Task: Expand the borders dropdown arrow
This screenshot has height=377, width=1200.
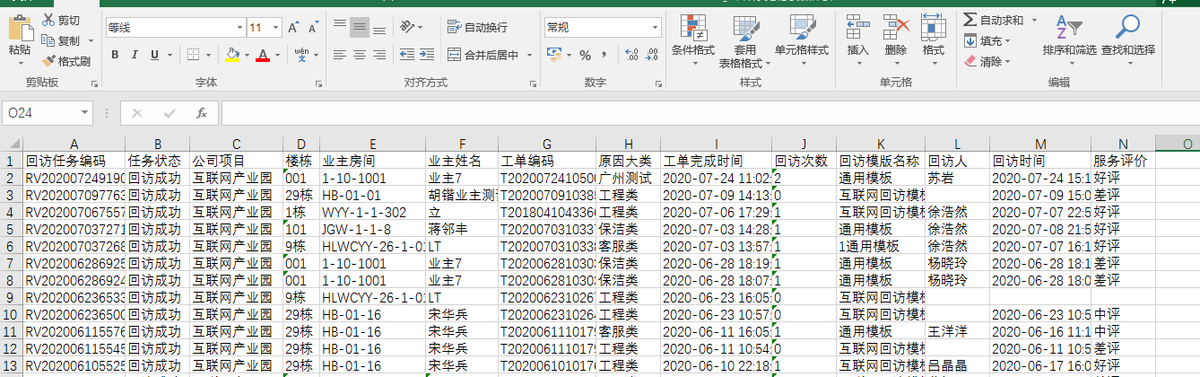Action: click(x=209, y=54)
